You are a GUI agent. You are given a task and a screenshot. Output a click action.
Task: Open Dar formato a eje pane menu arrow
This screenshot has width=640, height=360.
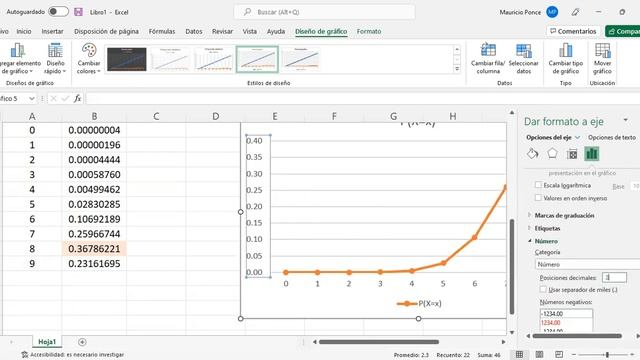pos(625,120)
